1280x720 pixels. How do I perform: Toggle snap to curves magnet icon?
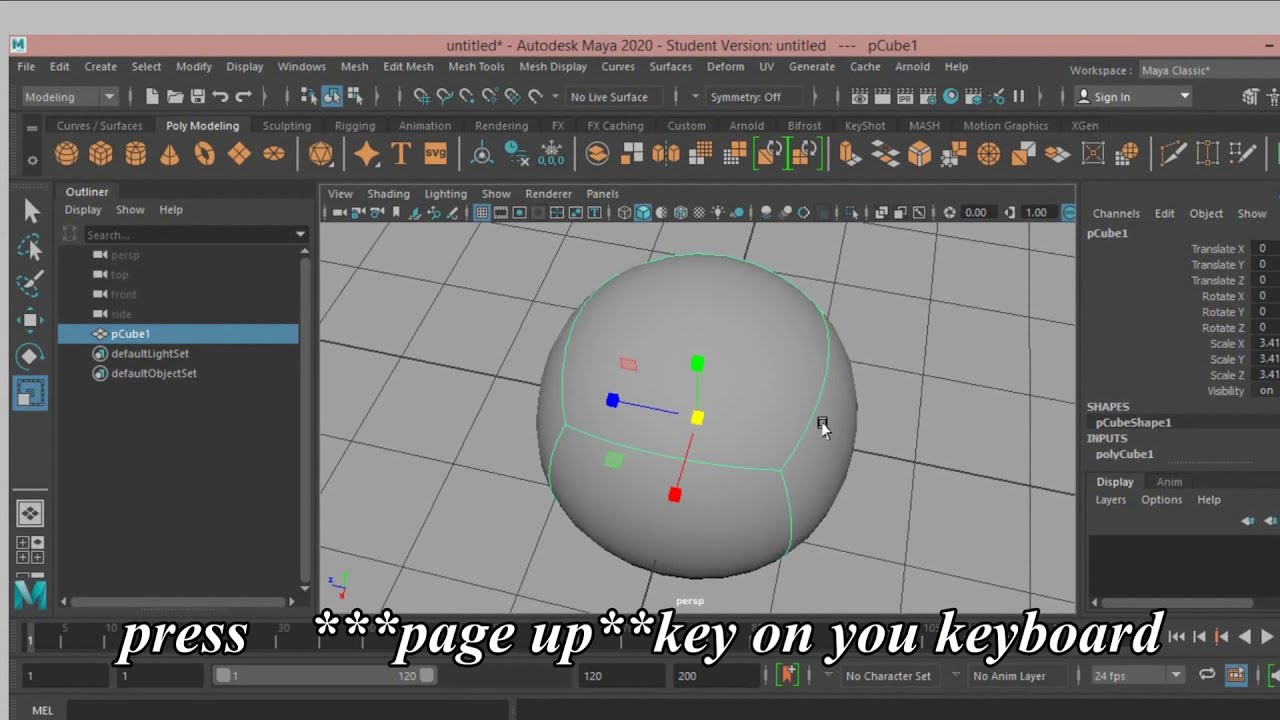pos(444,97)
